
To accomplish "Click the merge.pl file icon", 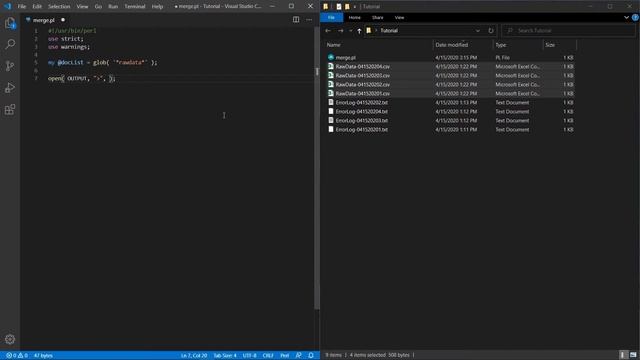I will pos(331,58).
